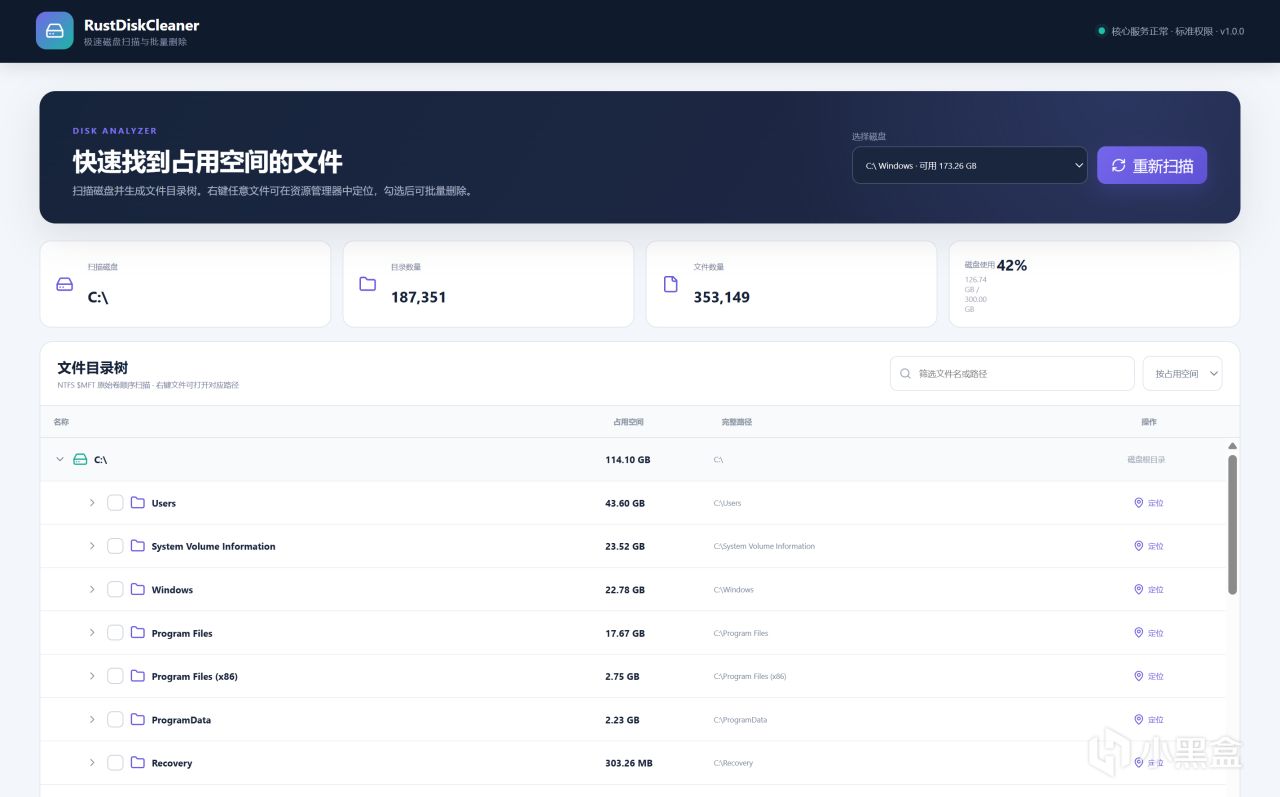Click the RustDiskCleaner app logo icon
1280x797 pixels.
click(x=55, y=31)
